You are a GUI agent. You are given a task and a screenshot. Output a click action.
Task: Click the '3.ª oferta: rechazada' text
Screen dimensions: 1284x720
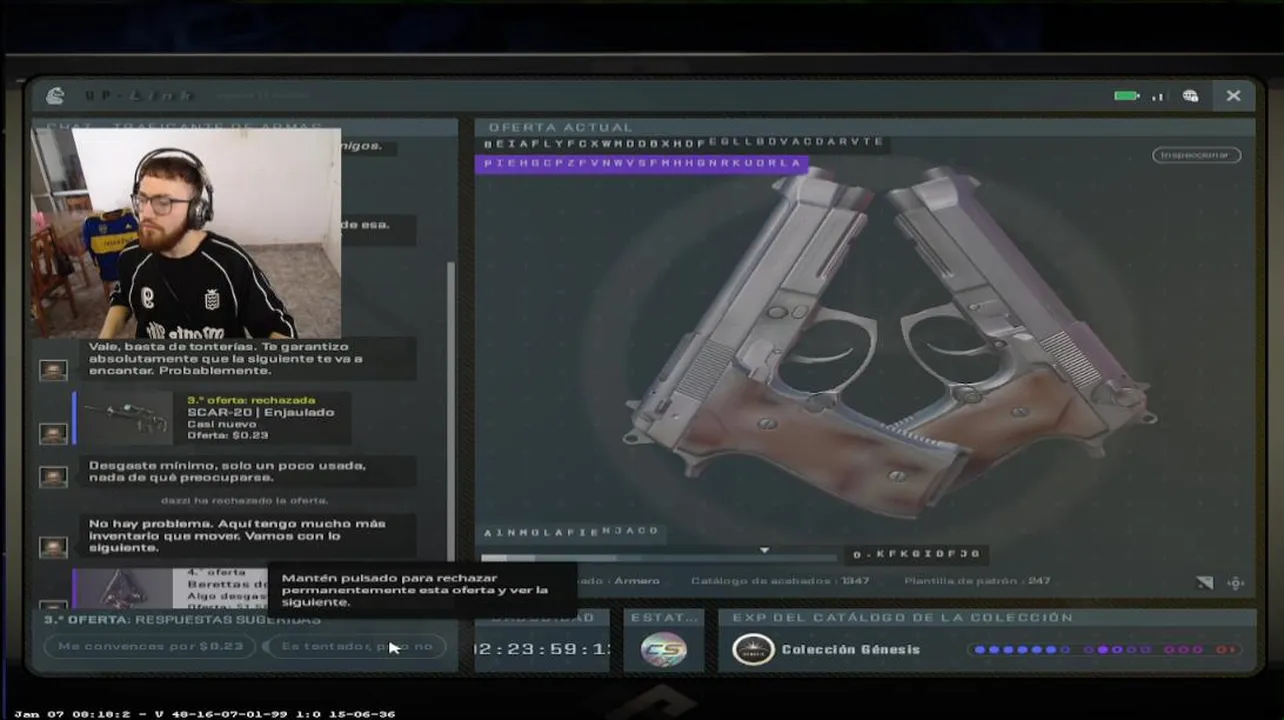pos(251,400)
